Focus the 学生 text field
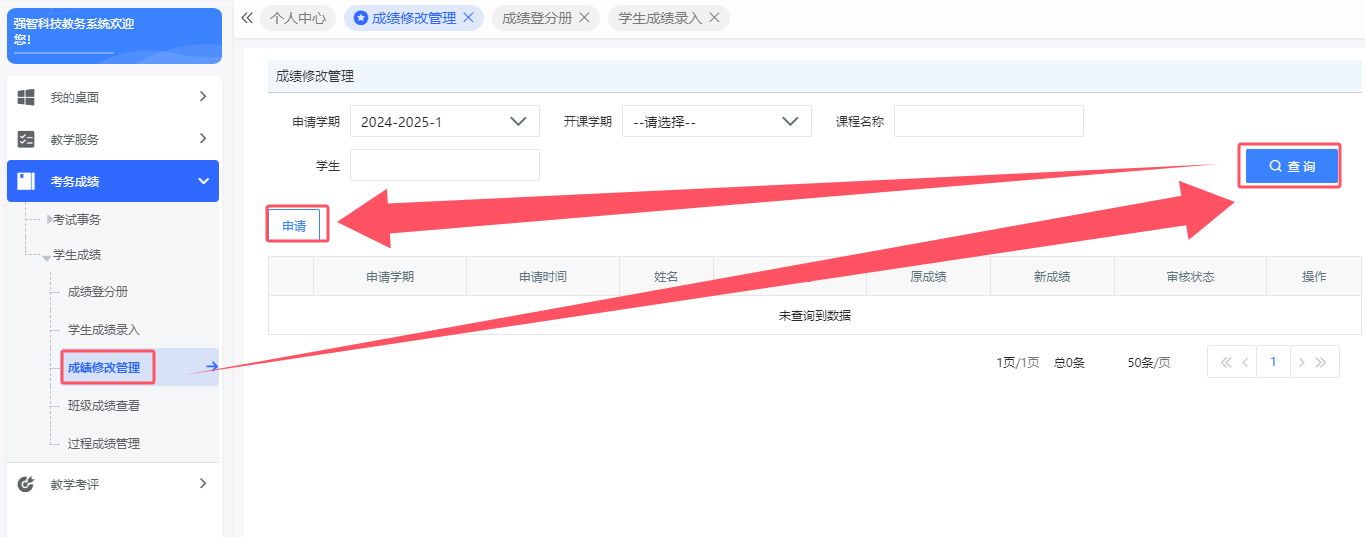The height and width of the screenshot is (537, 1365). coord(444,166)
